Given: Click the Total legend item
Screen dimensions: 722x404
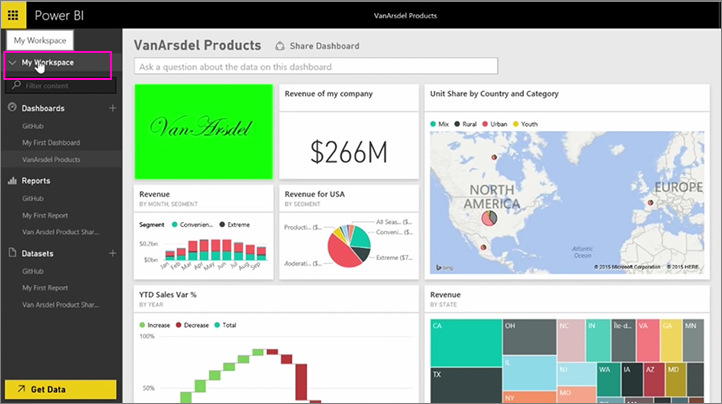Looking at the screenshot, I should pyautogui.click(x=225, y=325).
